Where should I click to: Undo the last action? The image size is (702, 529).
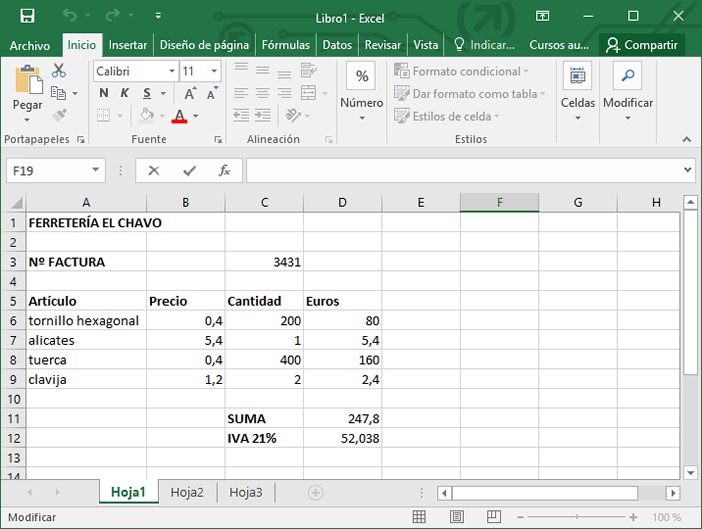point(69,16)
